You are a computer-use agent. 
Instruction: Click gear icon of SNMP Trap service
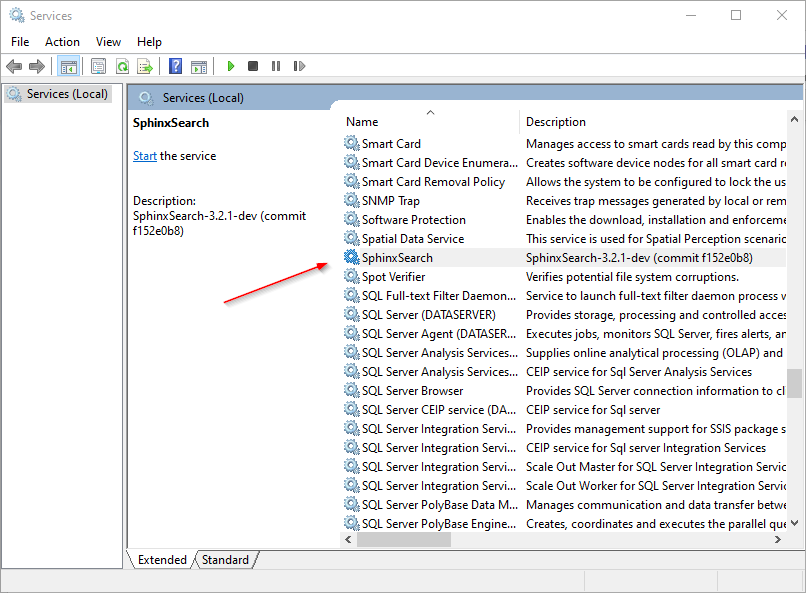tap(352, 200)
